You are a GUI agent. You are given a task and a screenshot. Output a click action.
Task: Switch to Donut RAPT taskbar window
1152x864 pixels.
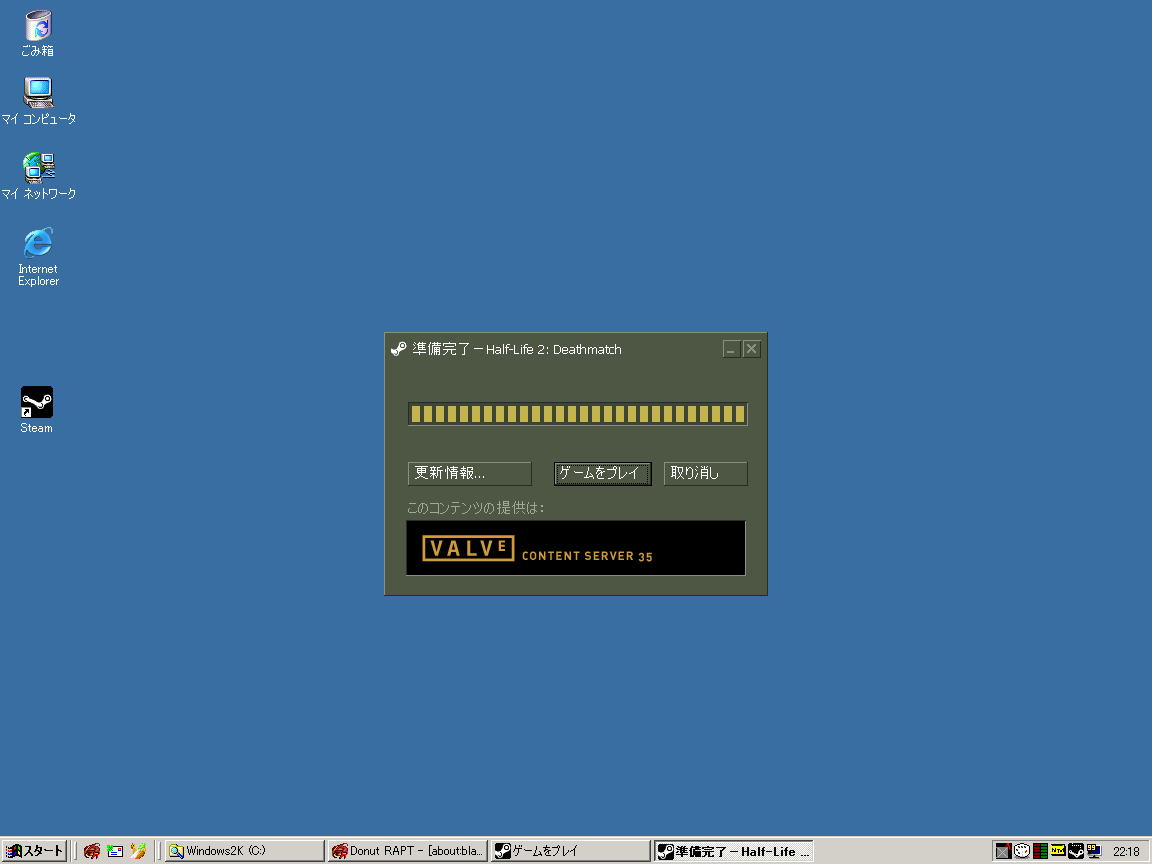[x=408, y=851]
